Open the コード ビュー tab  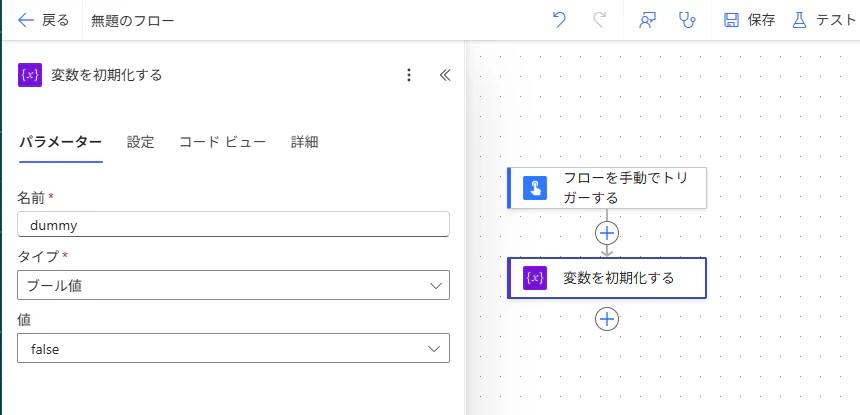click(x=223, y=143)
